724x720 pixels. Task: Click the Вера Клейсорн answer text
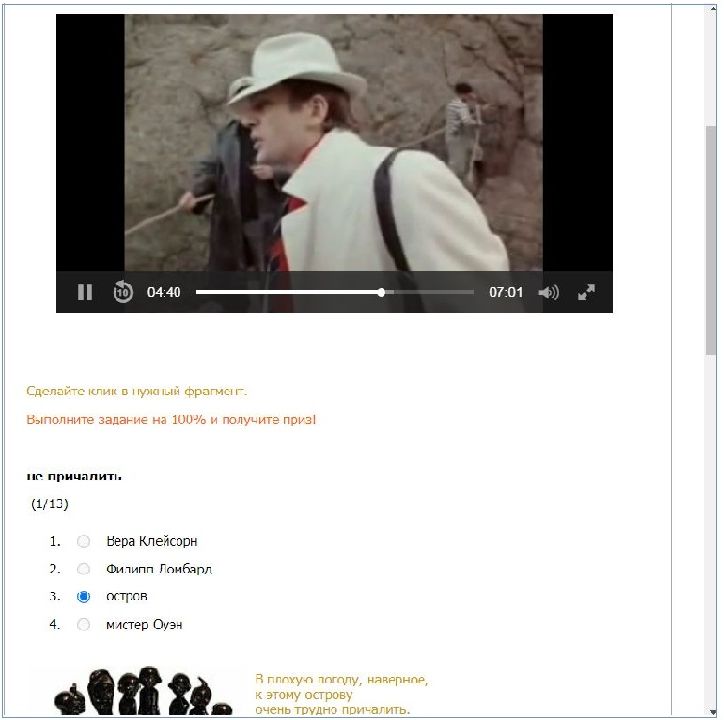click(x=151, y=541)
